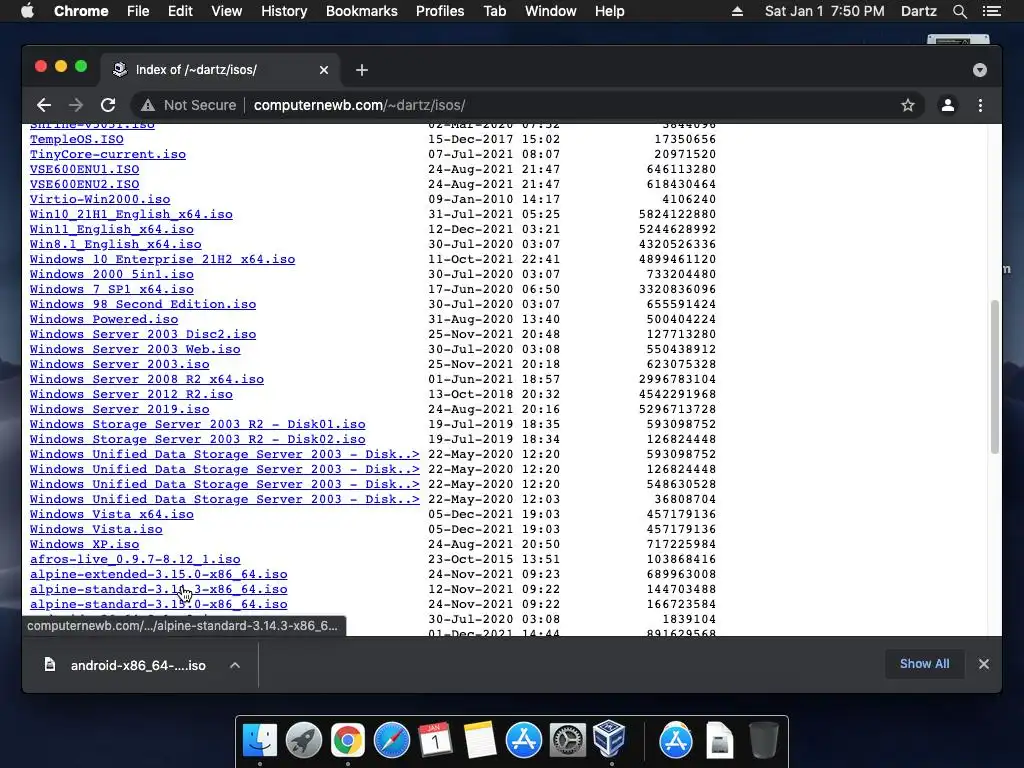Open the Window menu
Screen dimensions: 1024x768
(551, 11)
